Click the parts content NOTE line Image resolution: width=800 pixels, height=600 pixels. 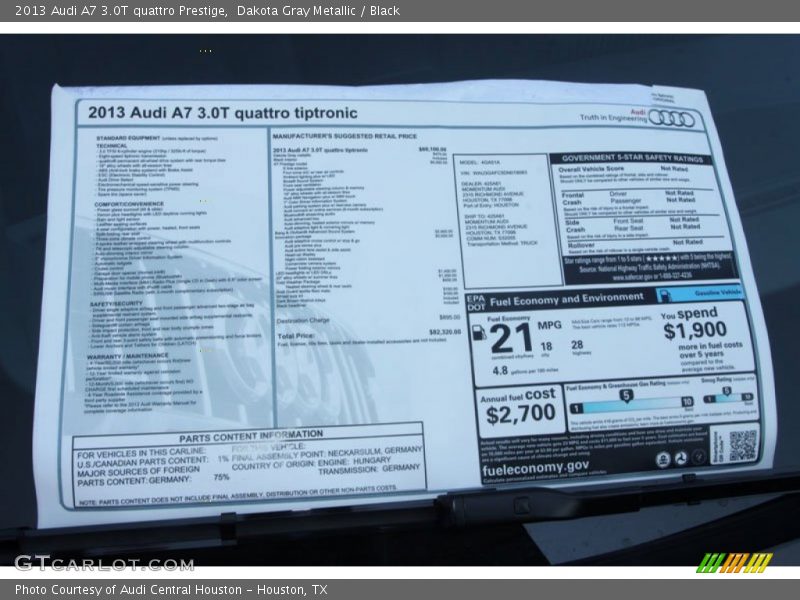coord(237,496)
